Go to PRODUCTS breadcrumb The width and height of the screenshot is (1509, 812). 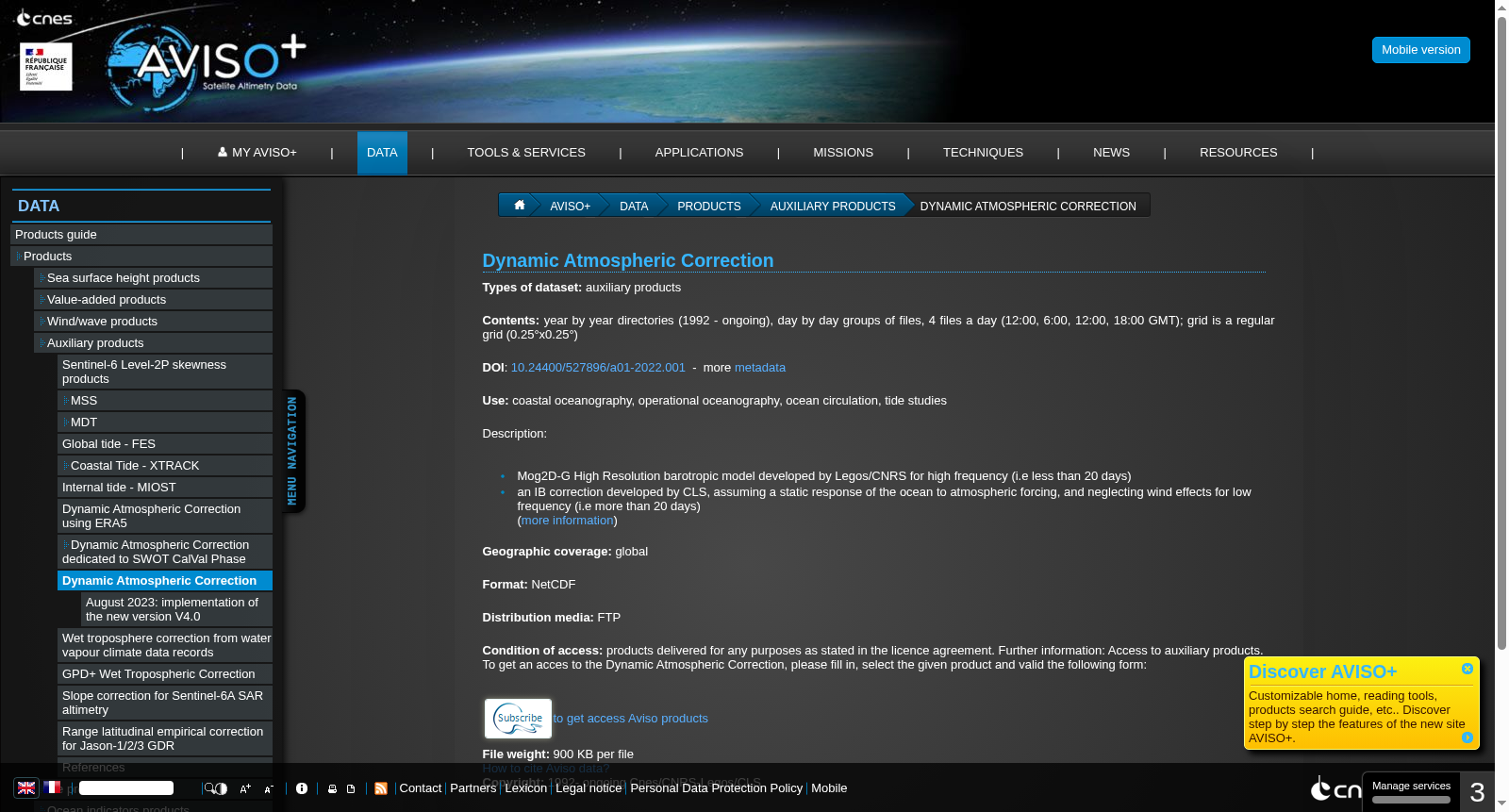(x=709, y=206)
